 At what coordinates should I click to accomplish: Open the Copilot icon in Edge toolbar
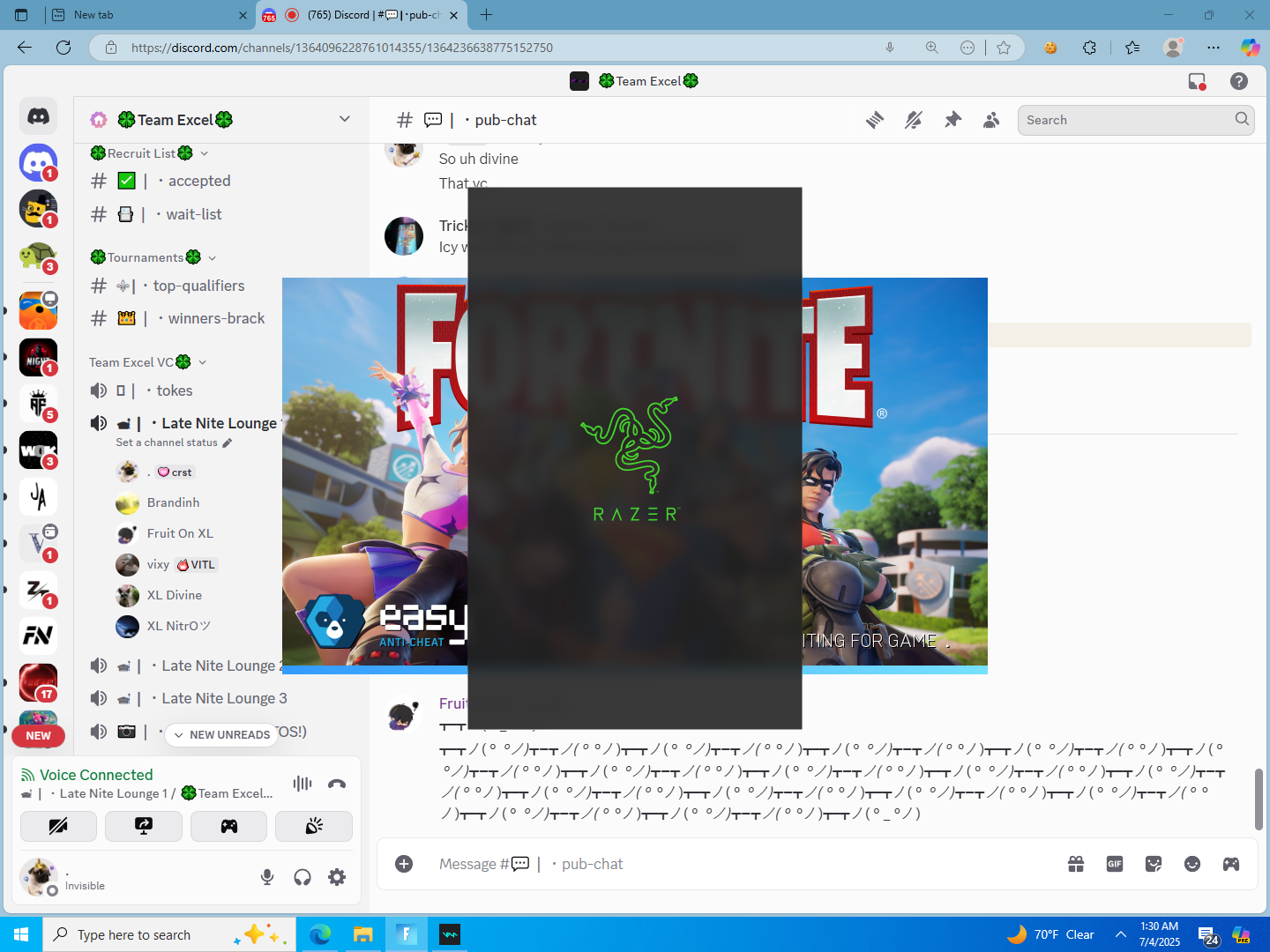pyautogui.click(x=1250, y=48)
